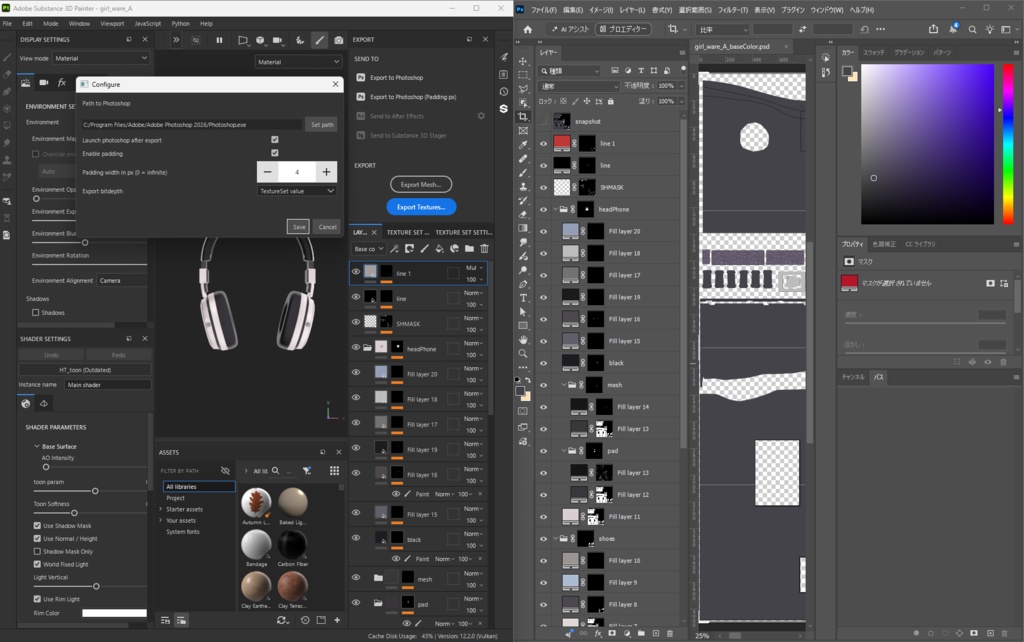Click the search magnifier in Assets panel
Image resolution: width=1024 pixels, height=642 pixels.
[276, 470]
